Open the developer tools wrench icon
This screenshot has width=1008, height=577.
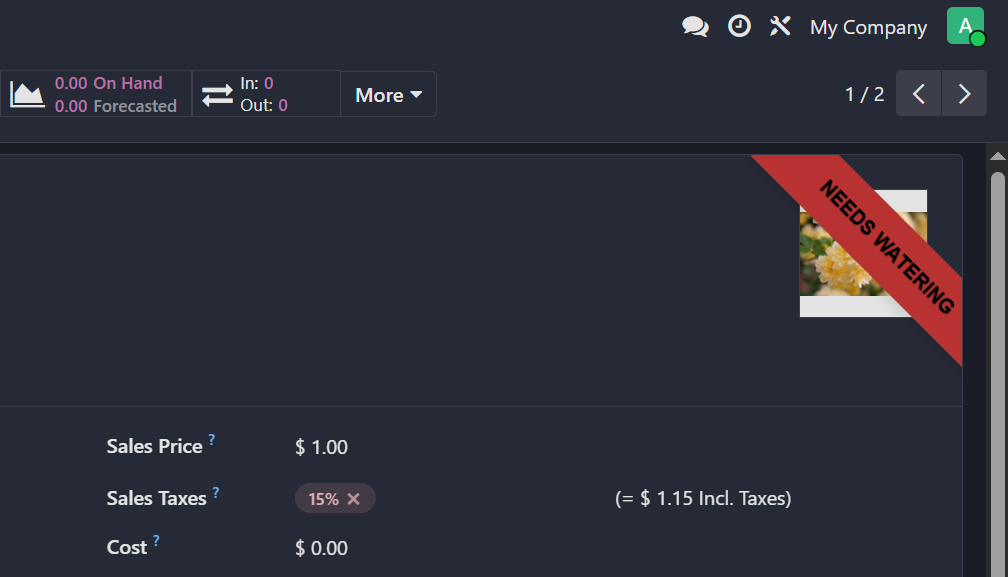coord(780,27)
